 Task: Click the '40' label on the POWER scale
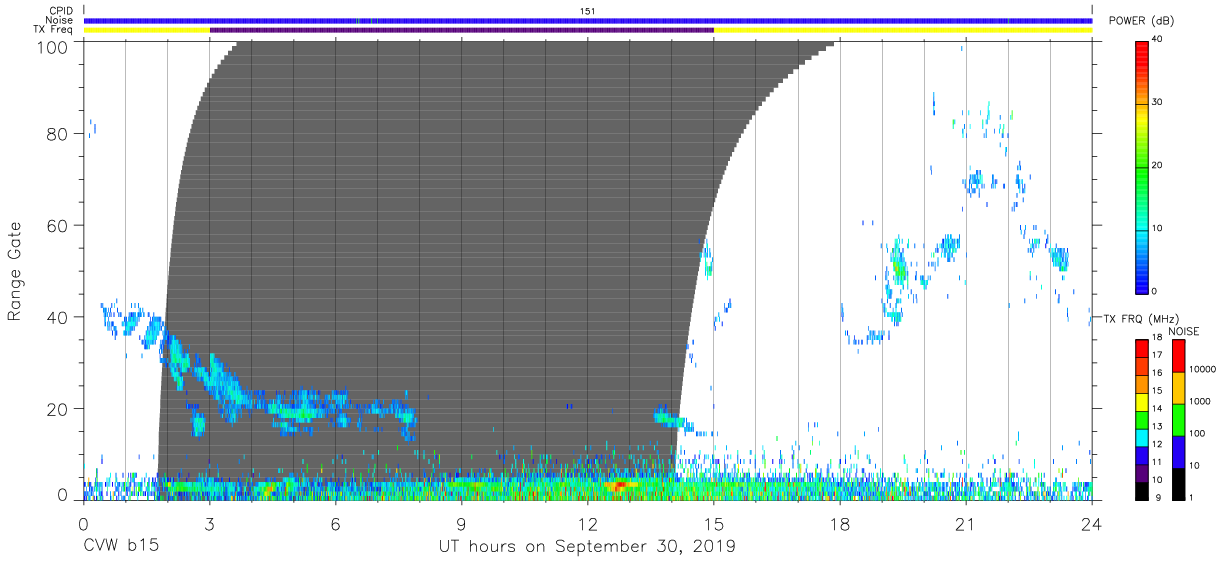pyautogui.click(x=1158, y=40)
